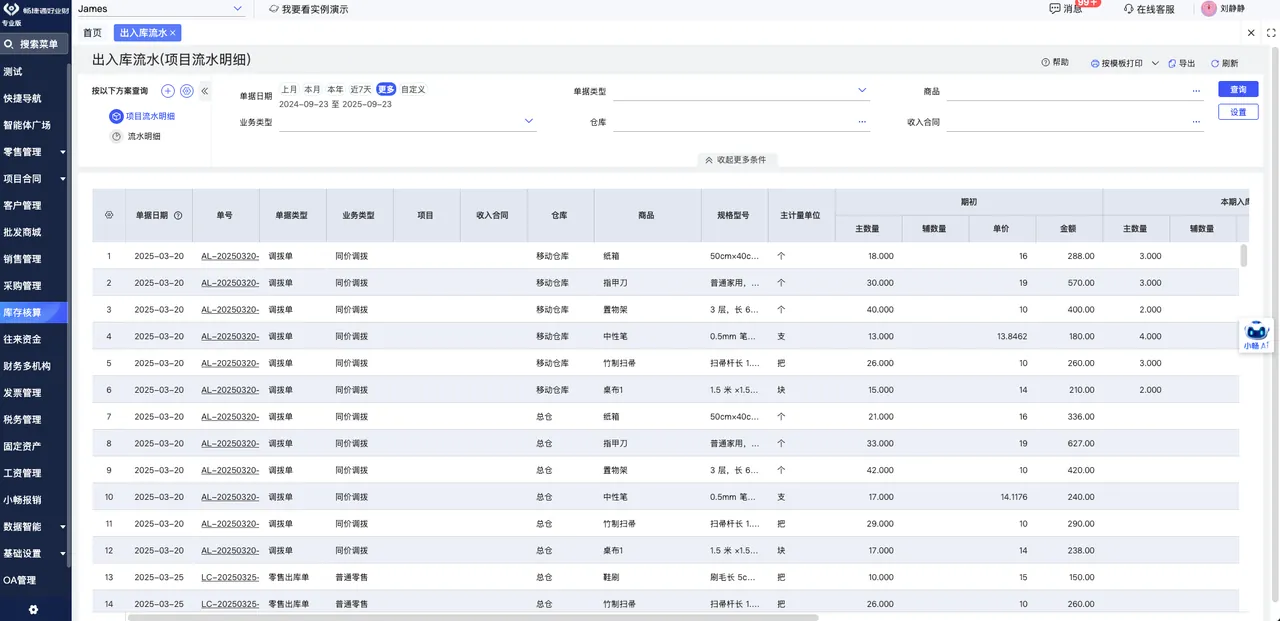Select 自定义 date filter
The width and height of the screenshot is (1280, 621).
tap(413, 89)
